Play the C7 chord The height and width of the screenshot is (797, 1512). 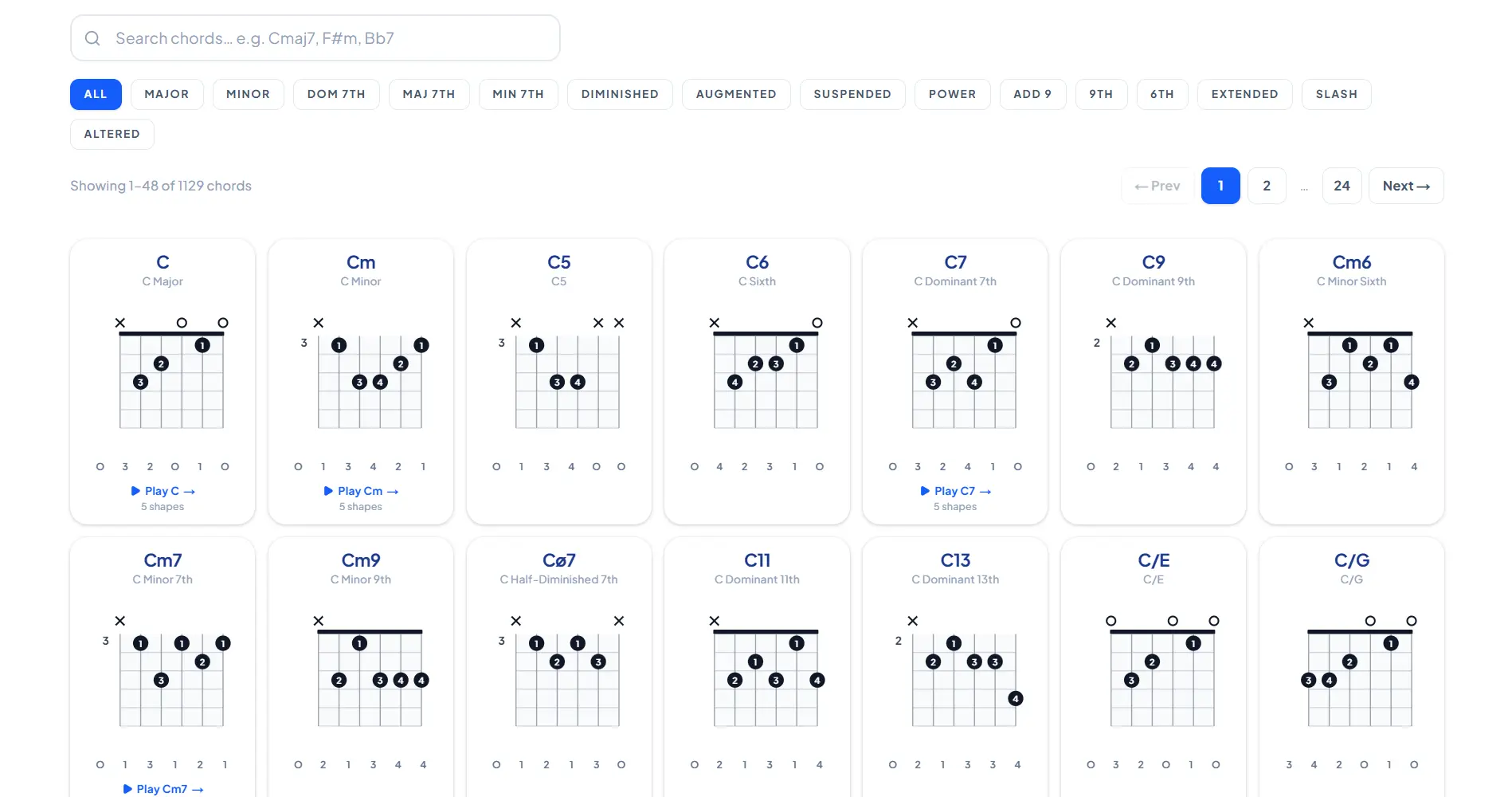pos(955,491)
